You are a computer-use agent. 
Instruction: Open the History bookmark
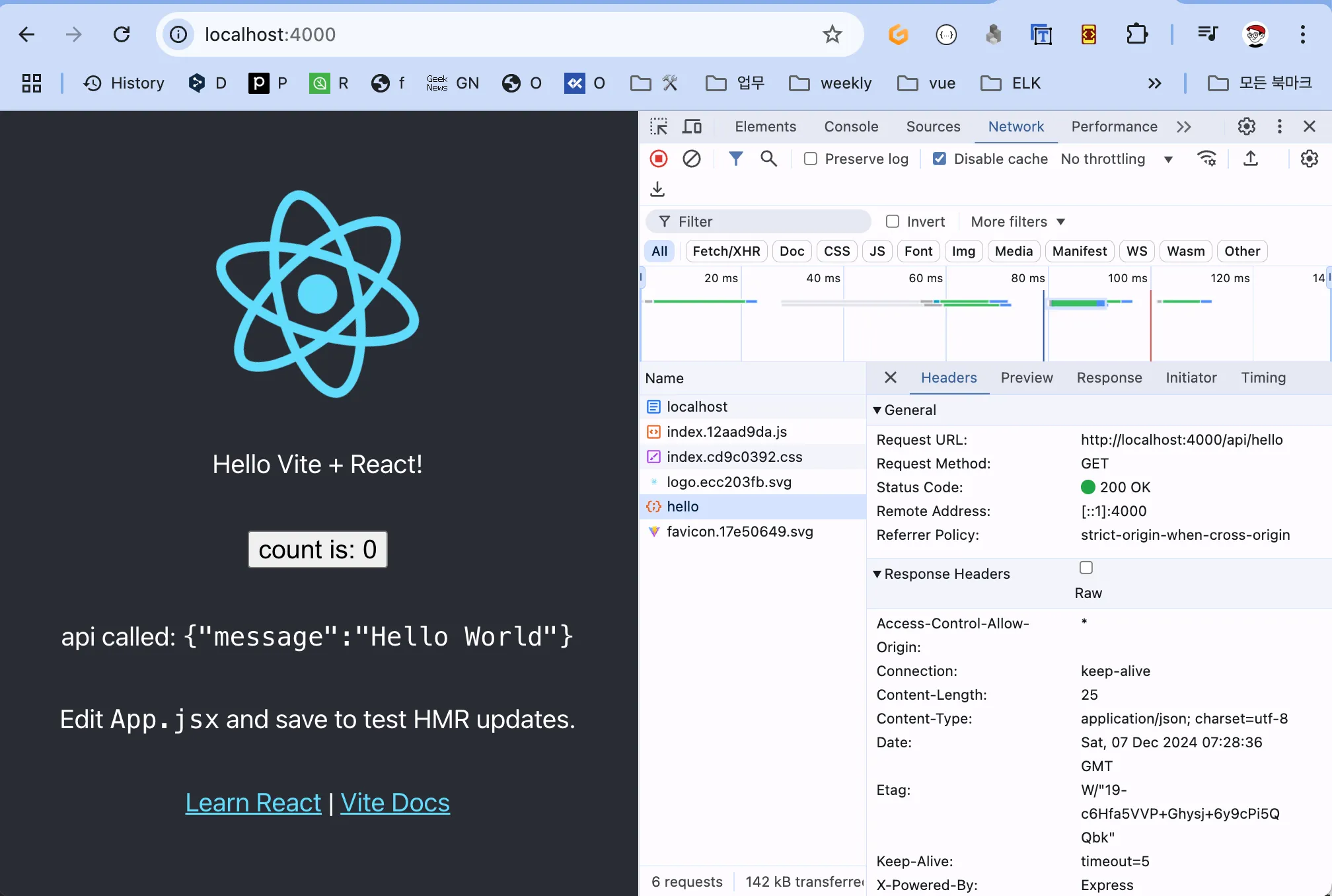click(x=124, y=83)
